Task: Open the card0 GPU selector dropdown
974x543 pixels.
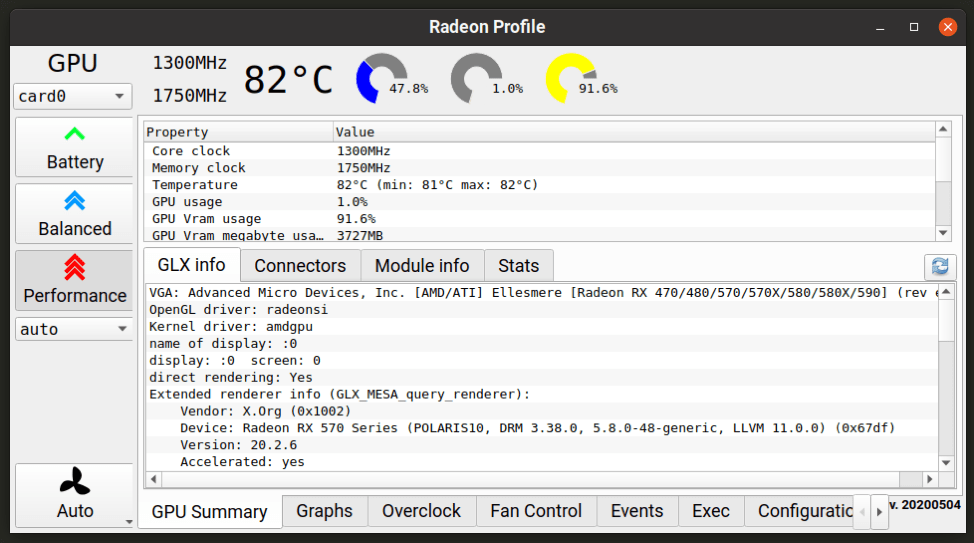Action: [x=73, y=96]
